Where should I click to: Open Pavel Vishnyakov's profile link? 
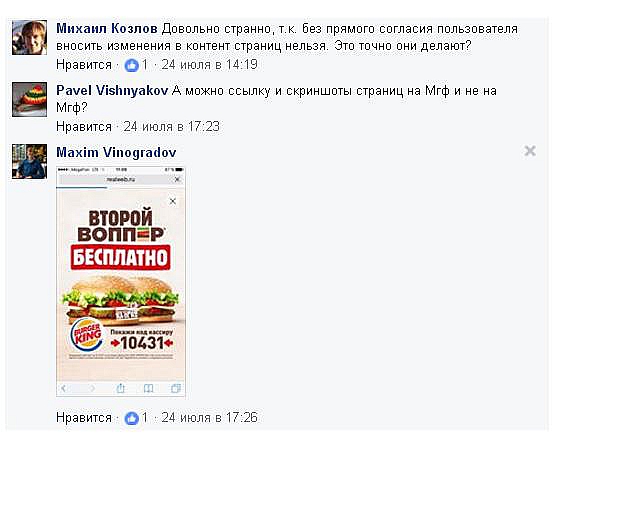tap(112, 91)
